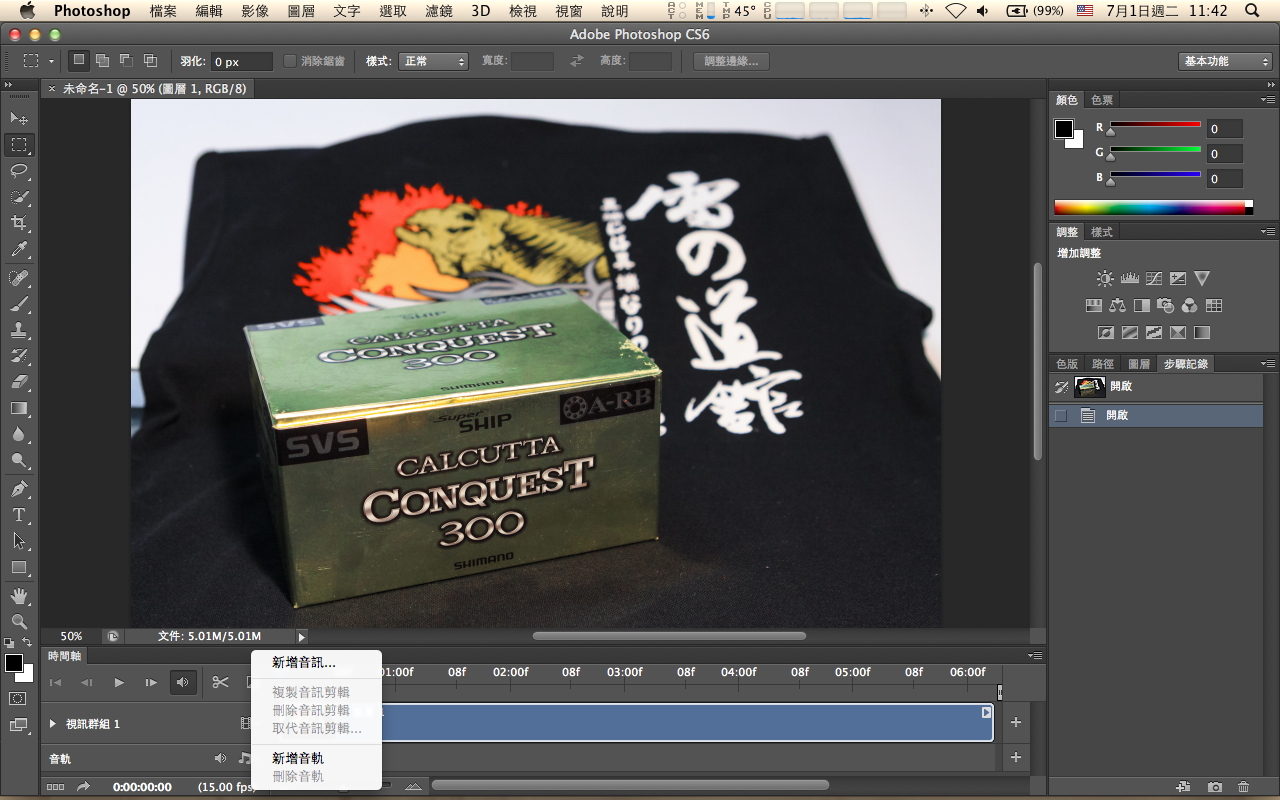Screen dimensions: 1280x800
Task: Select the Blur tool
Action: [19, 434]
